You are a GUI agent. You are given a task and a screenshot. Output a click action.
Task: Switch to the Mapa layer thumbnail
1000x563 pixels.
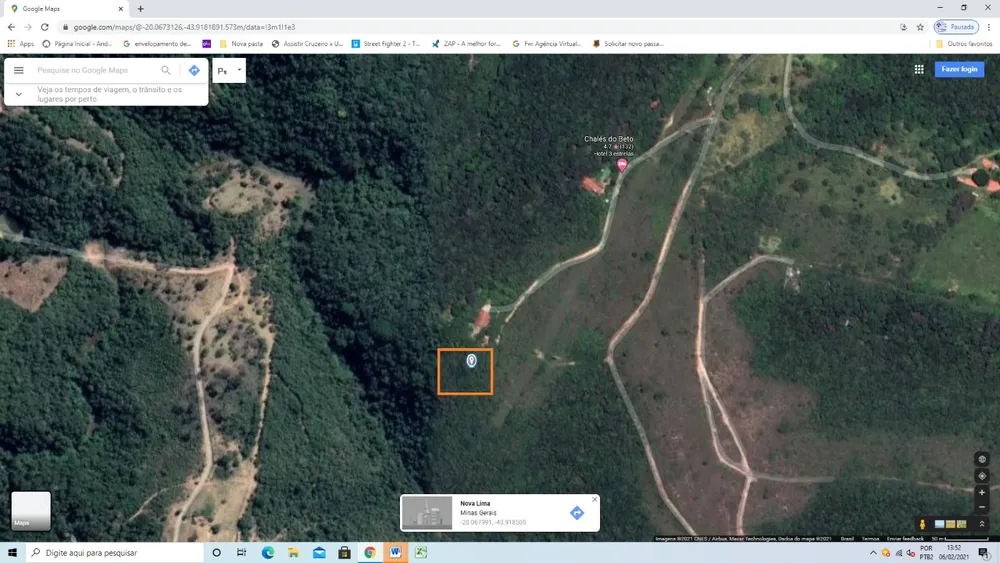[x=31, y=510]
